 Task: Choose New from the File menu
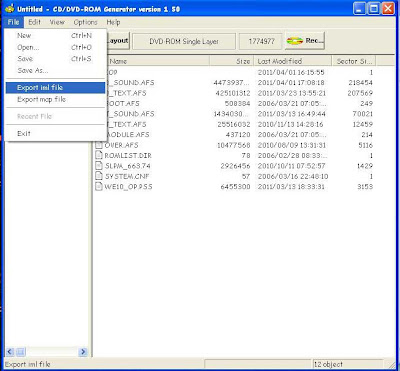pyautogui.click(x=55, y=36)
